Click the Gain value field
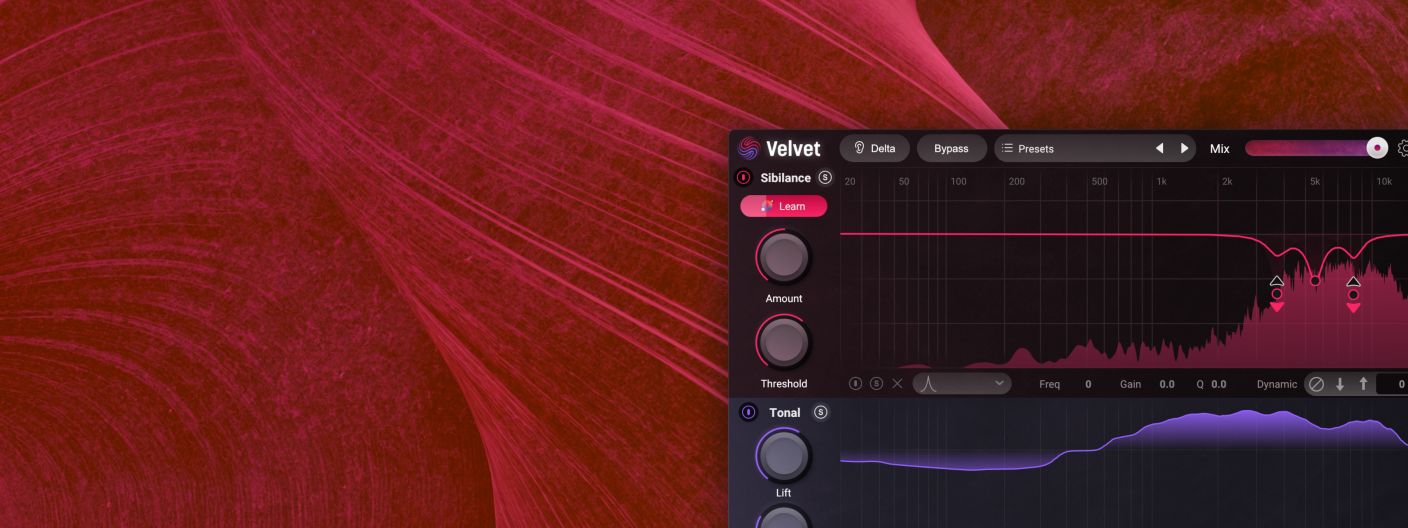Viewport: 1408px width, 528px height. pyautogui.click(x=1167, y=384)
